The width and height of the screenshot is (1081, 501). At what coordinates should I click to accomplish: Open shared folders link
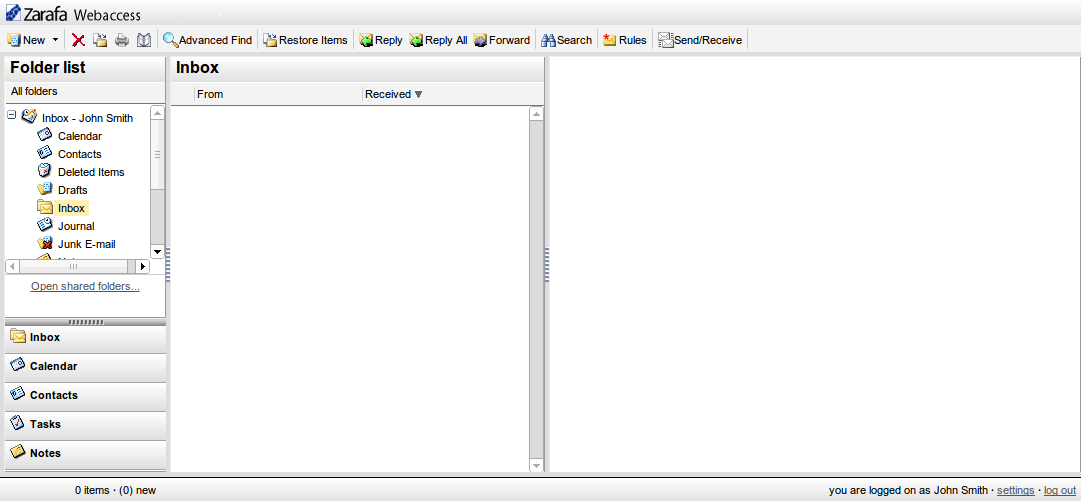85,286
